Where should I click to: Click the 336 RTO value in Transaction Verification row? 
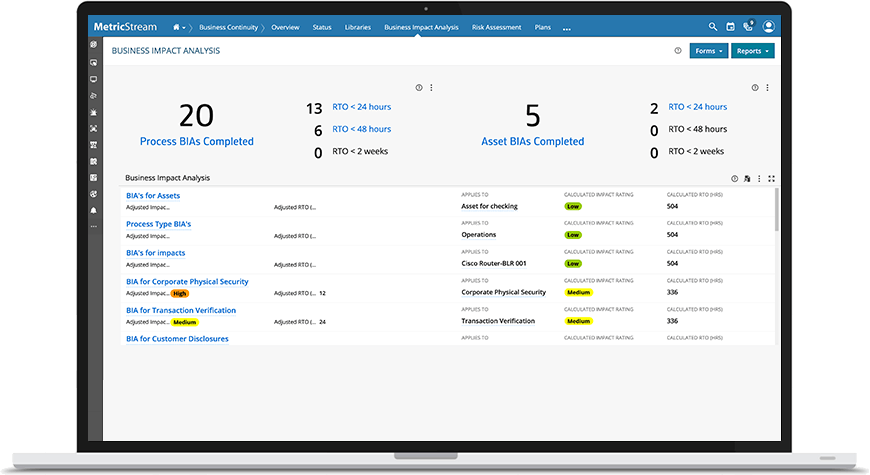672,321
